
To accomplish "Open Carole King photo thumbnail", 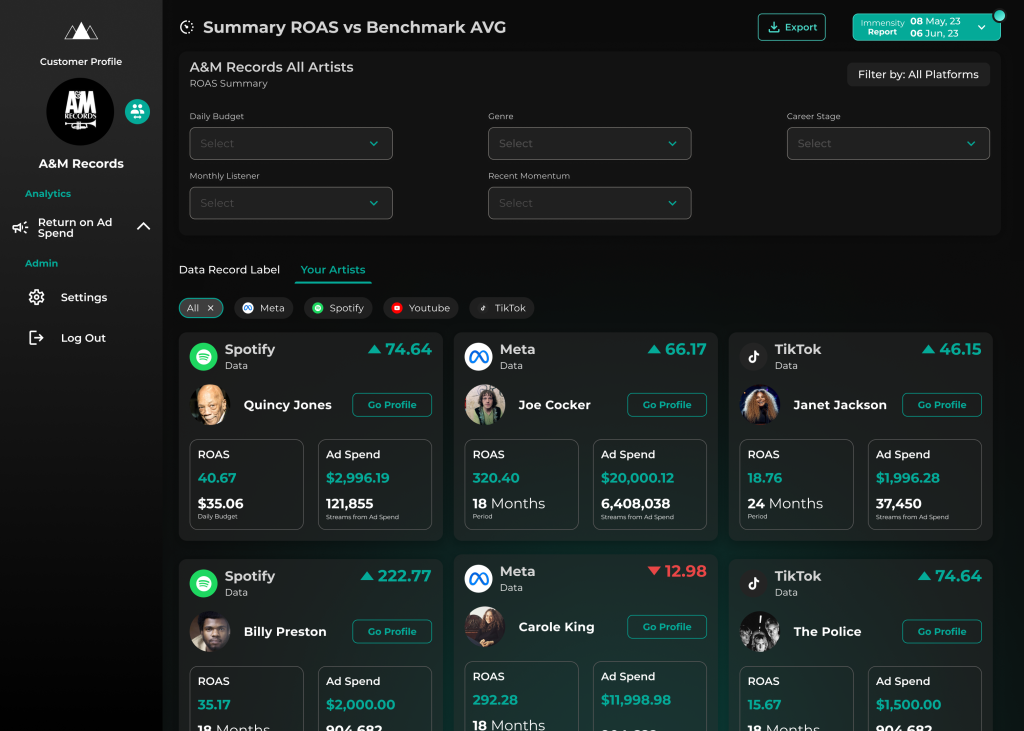I will [485, 626].
